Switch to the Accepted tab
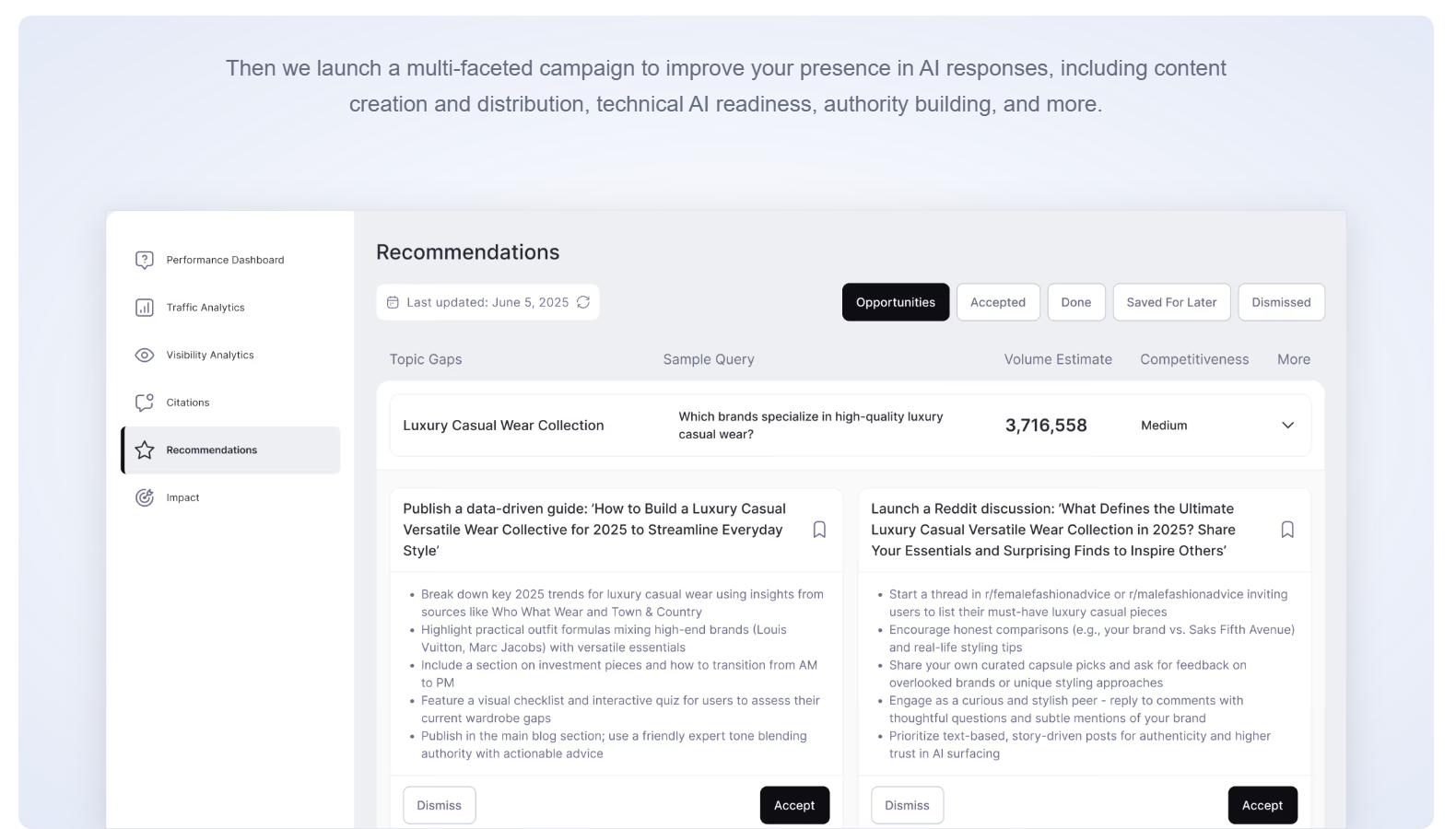 point(997,302)
